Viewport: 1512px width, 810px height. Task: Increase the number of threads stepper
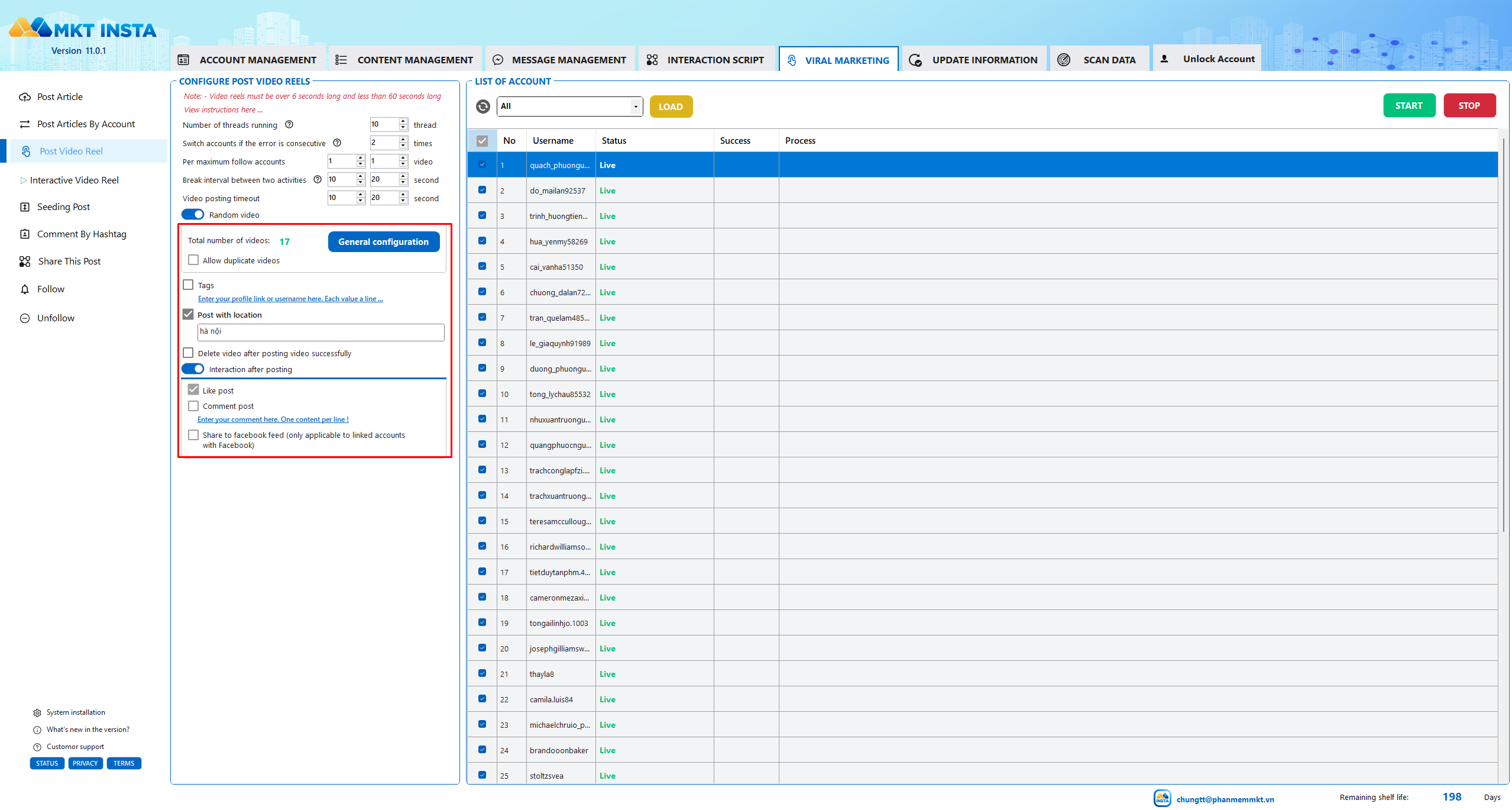pos(403,122)
